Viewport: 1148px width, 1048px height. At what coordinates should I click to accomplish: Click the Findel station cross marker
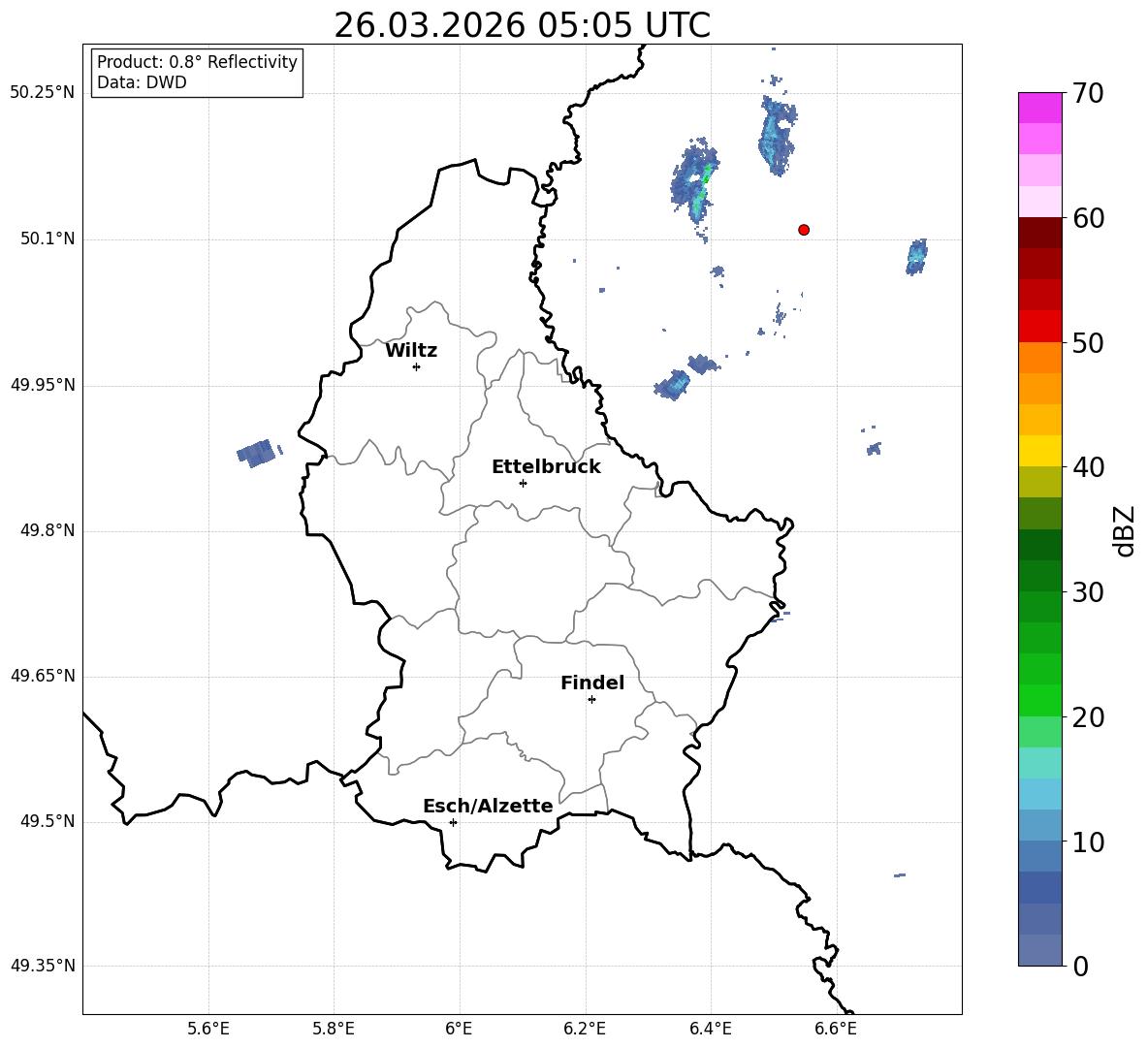click(591, 700)
